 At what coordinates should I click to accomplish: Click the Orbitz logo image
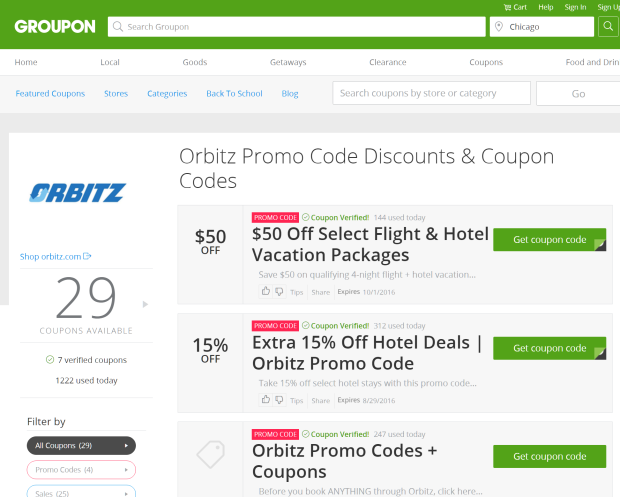tap(78, 193)
